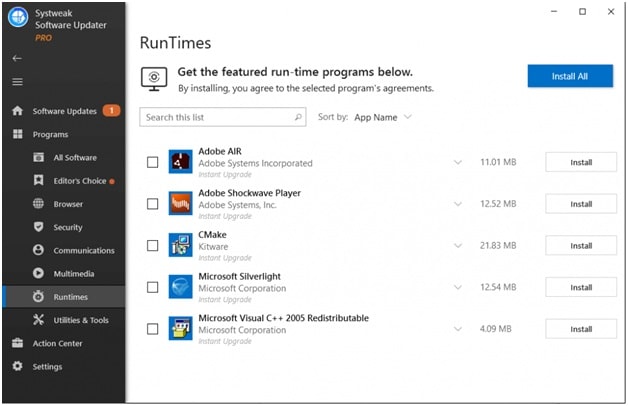Select the CMake checkbox

153,245
